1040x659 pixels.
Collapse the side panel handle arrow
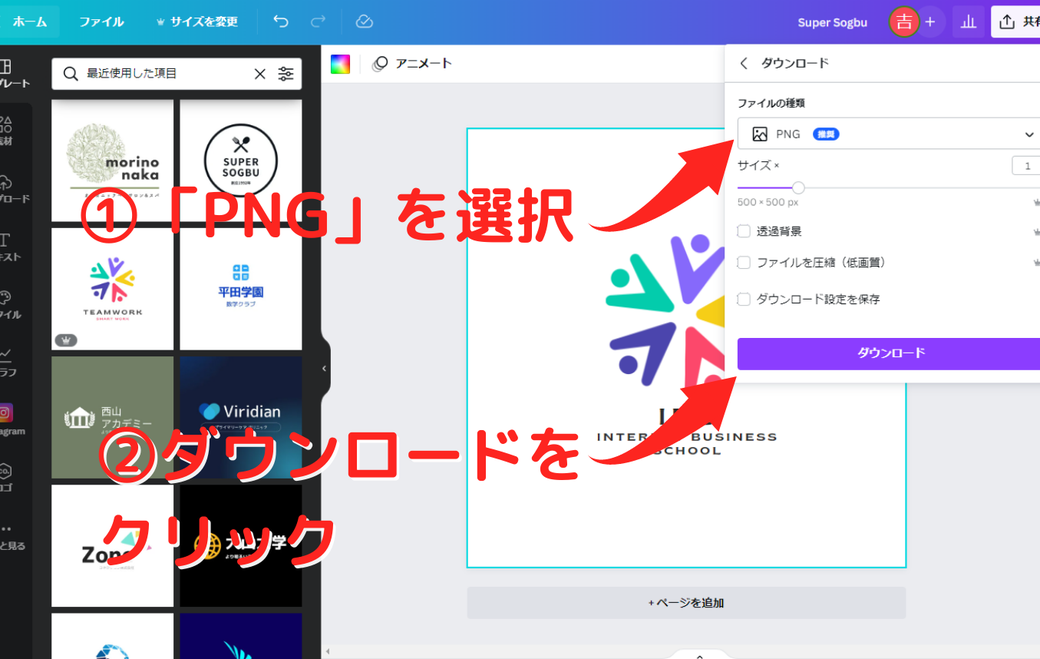(x=324, y=369)
